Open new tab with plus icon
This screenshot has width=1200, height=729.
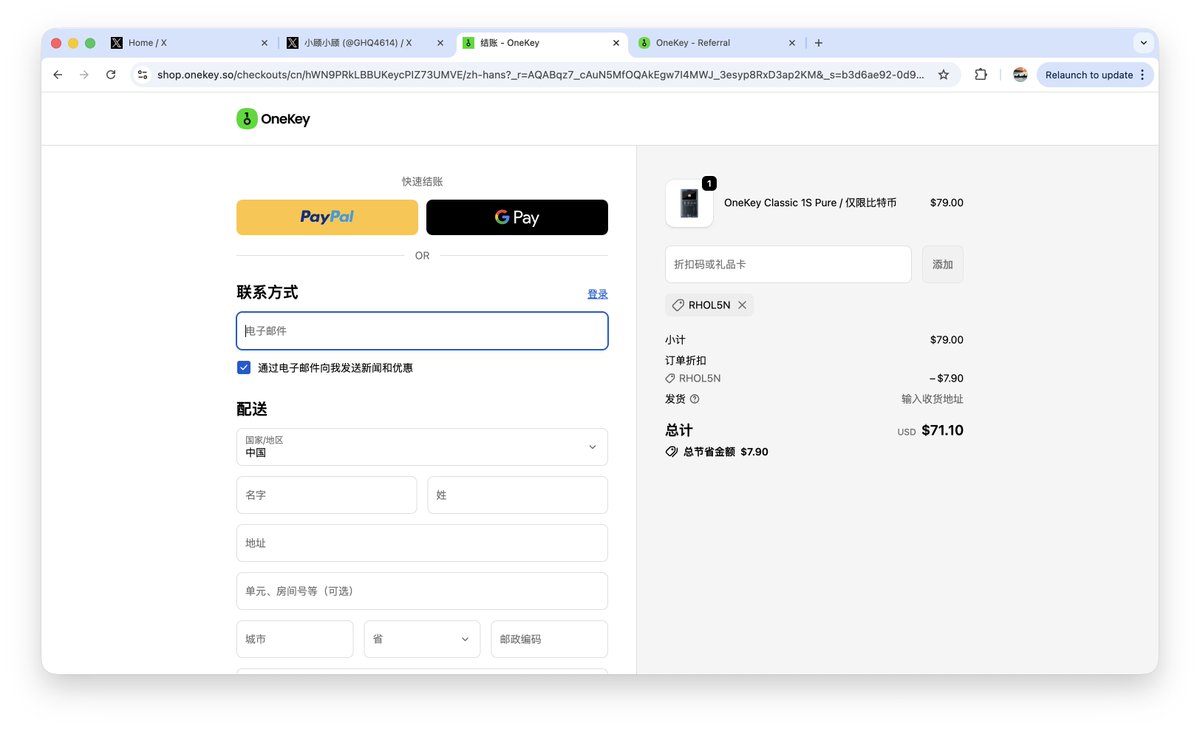click(x=819, y=43)
